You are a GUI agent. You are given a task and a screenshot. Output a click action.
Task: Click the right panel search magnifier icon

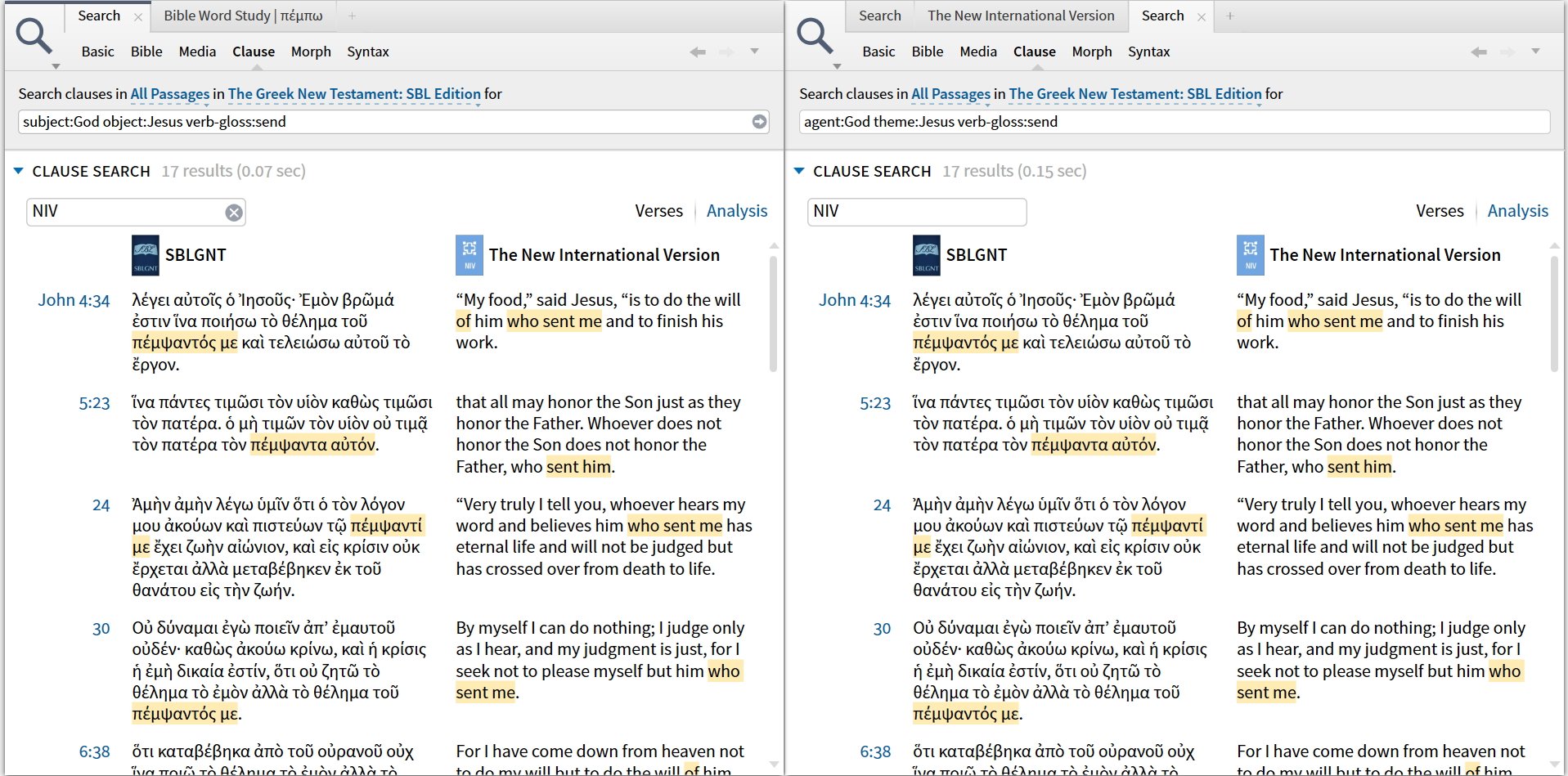point(815,36)
